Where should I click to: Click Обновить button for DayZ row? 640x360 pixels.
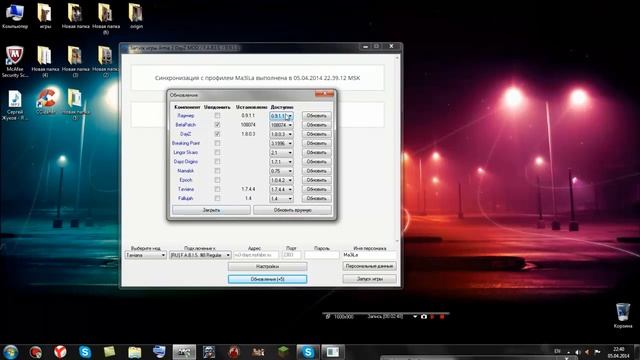(317, 134)
